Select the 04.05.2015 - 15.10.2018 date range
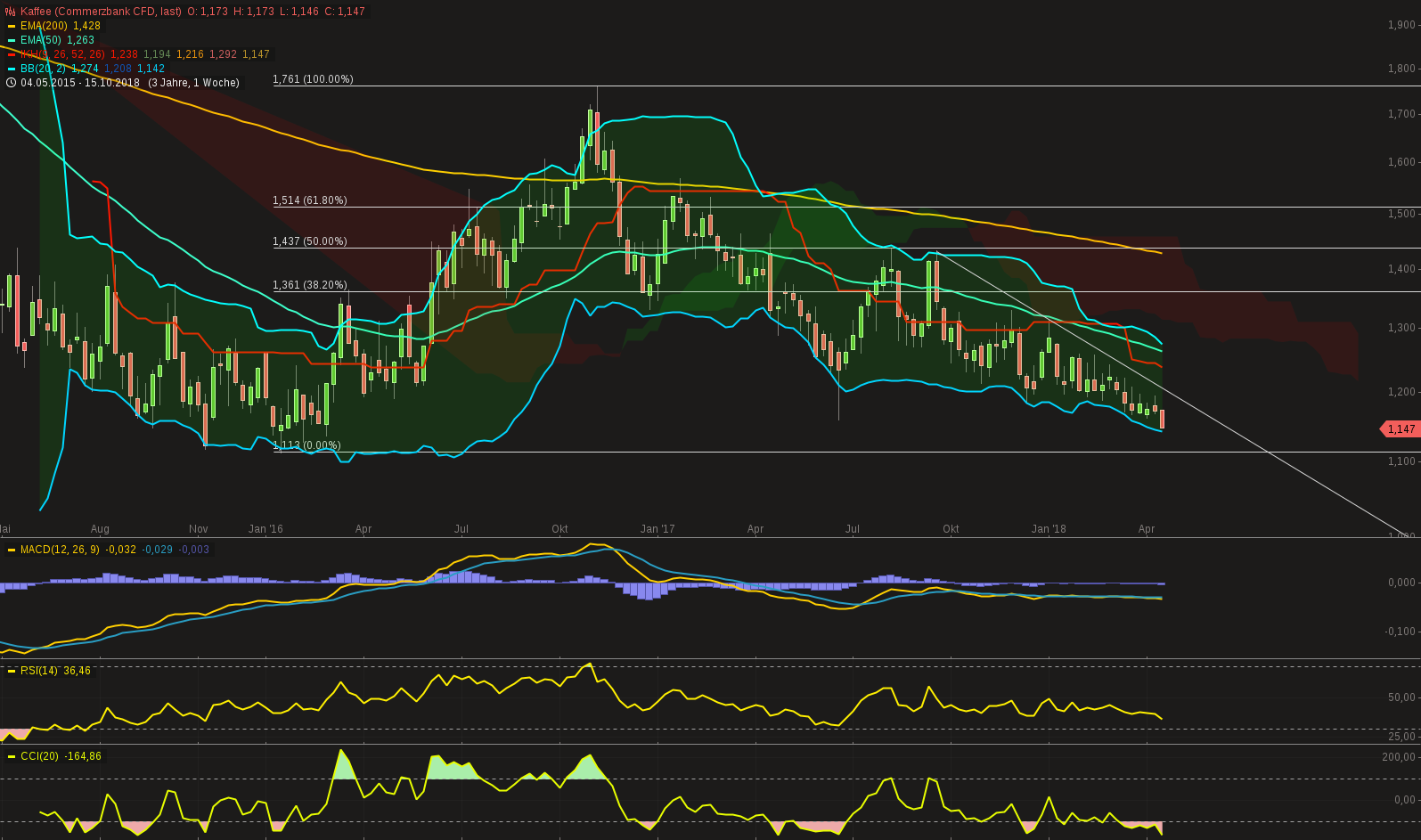Screen dimensions: 1421x840 [80, 83]
